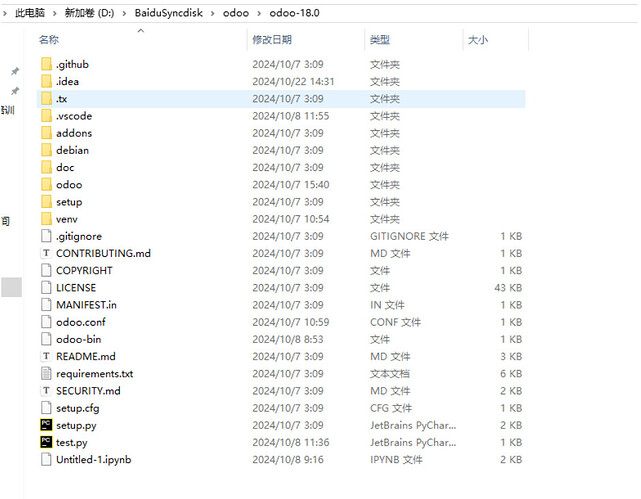Click the 文本文档 type of requirements.txt

tap(390, 373)
